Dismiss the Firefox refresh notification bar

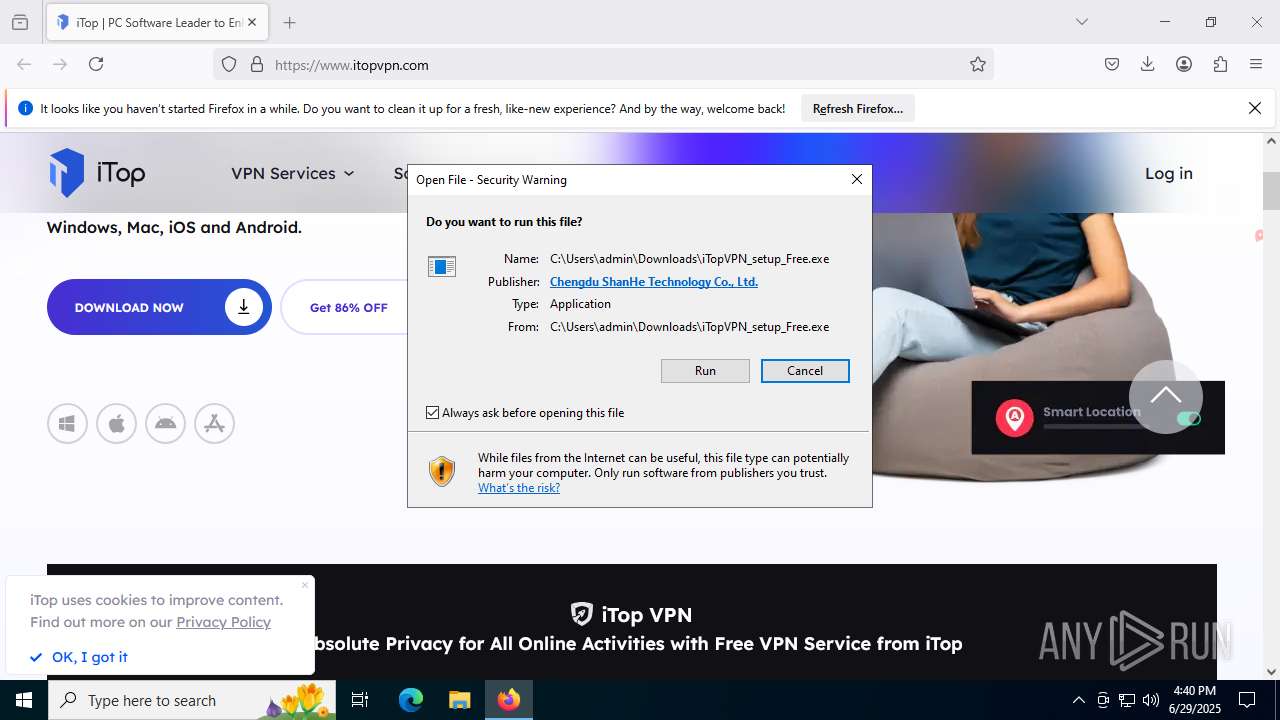point(1255,108)
